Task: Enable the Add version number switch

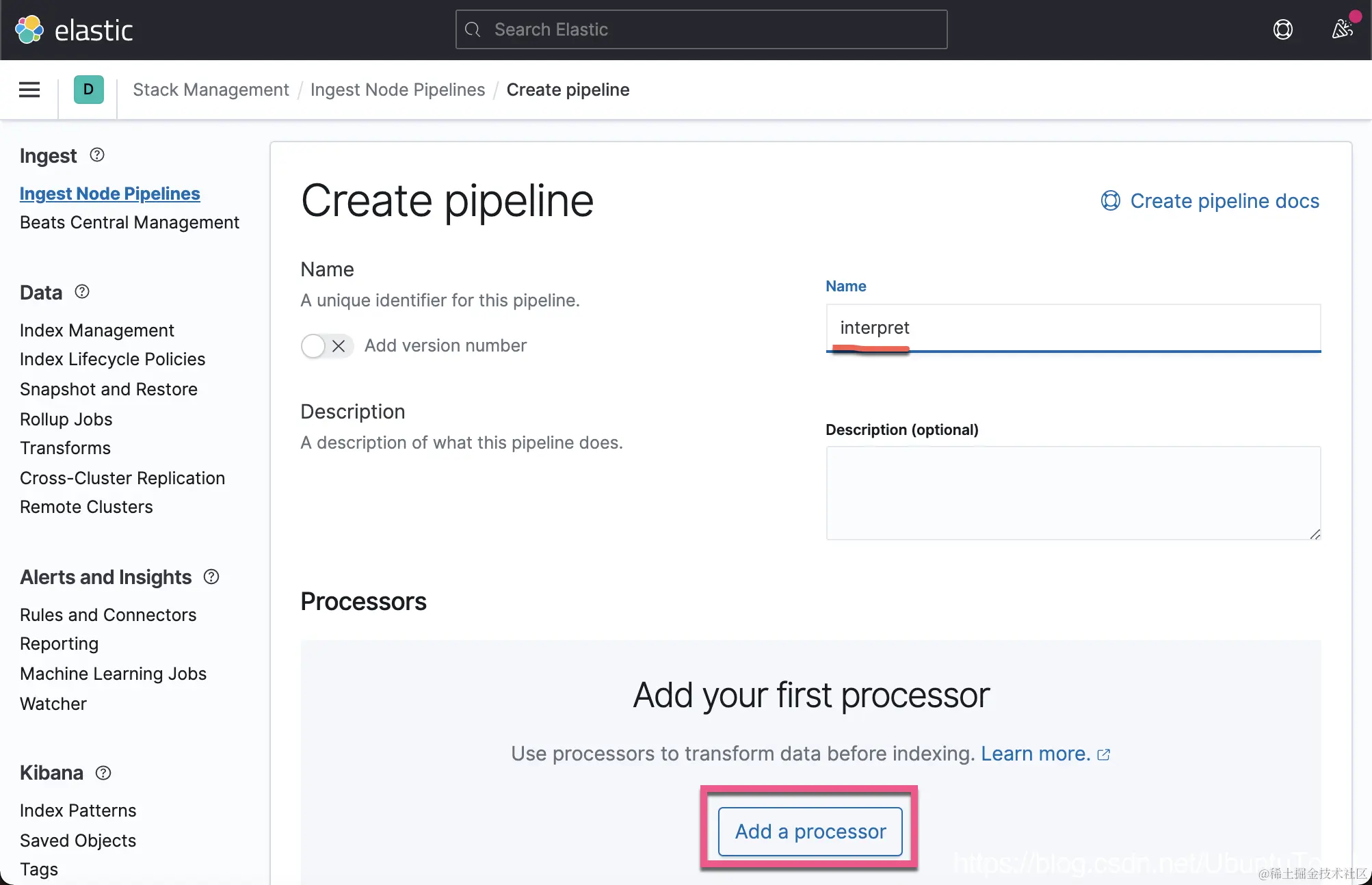Action: pyautogui.click(x=326, y=346)
